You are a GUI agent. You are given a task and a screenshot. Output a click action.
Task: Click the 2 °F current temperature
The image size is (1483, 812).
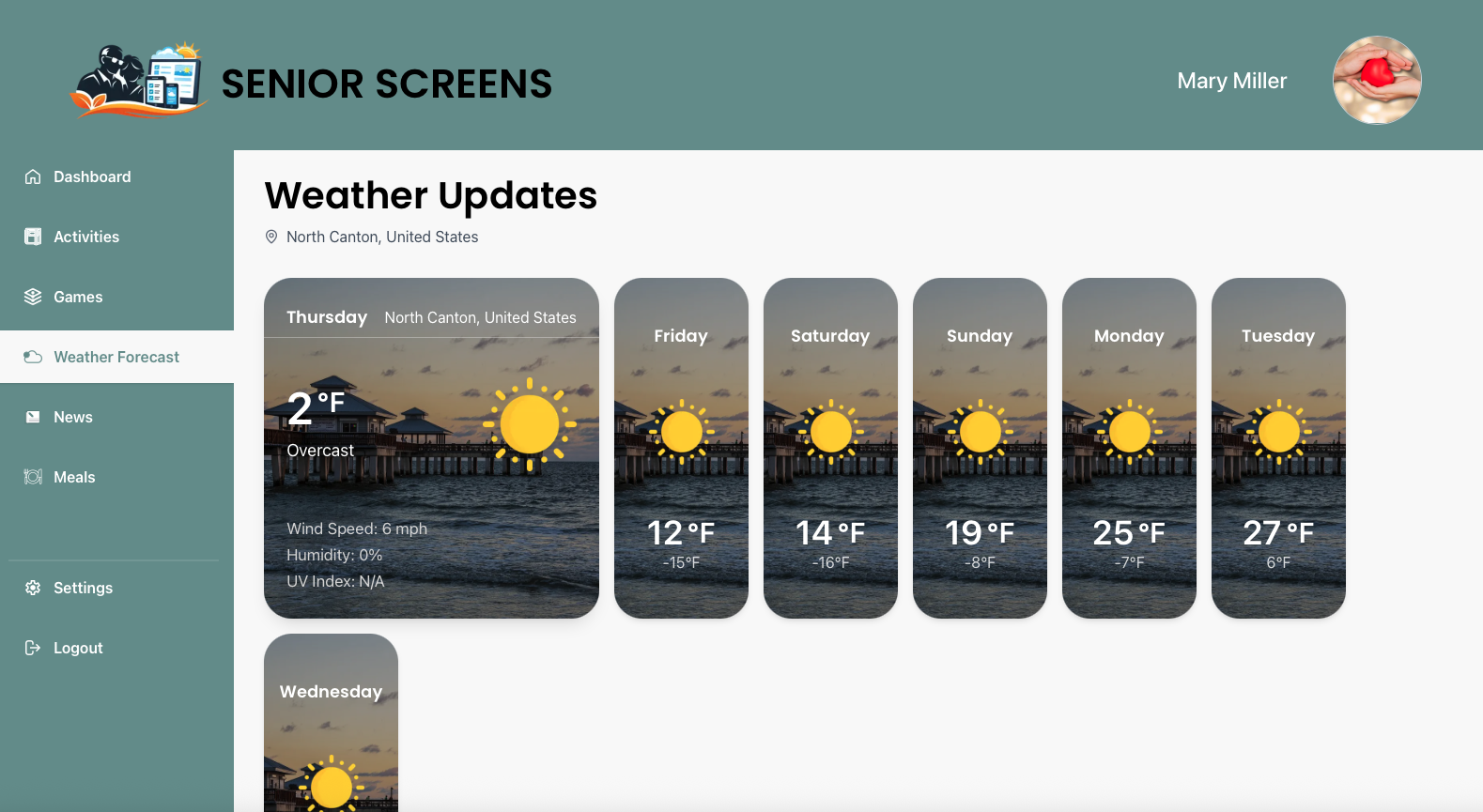coord(317,407)
